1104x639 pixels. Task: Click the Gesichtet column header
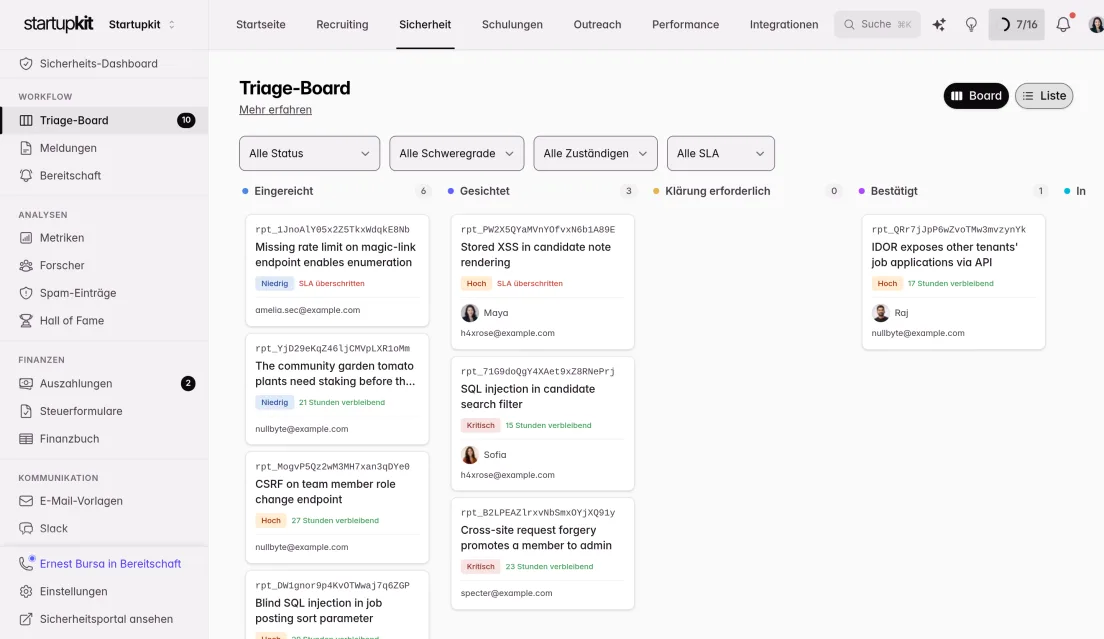coord(484,191)
